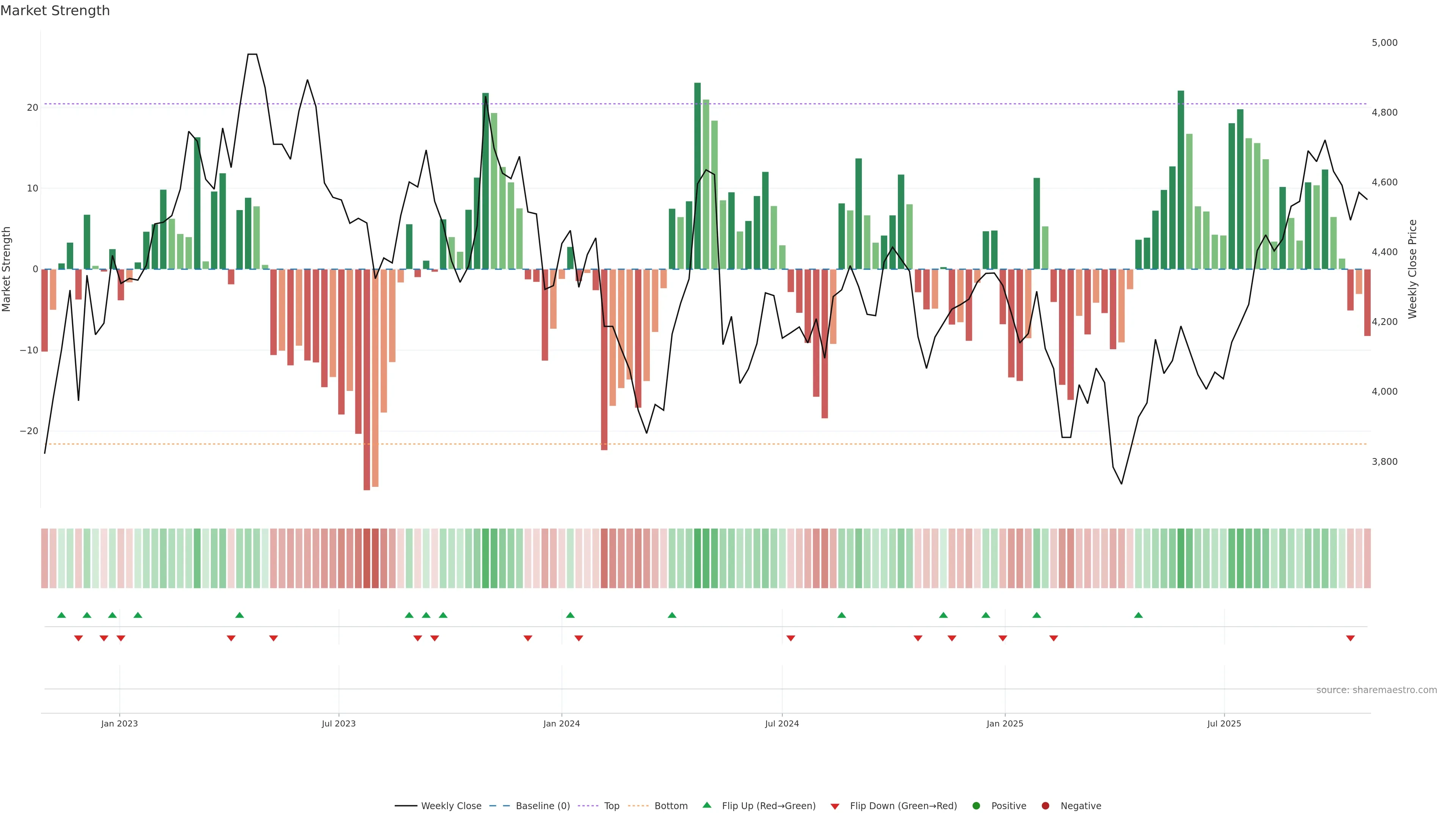The height and width of the screenshot is (819, 1456).
Task: Click the Market Strength chart title
Action: pyautogui.click(x=55, y=11)
